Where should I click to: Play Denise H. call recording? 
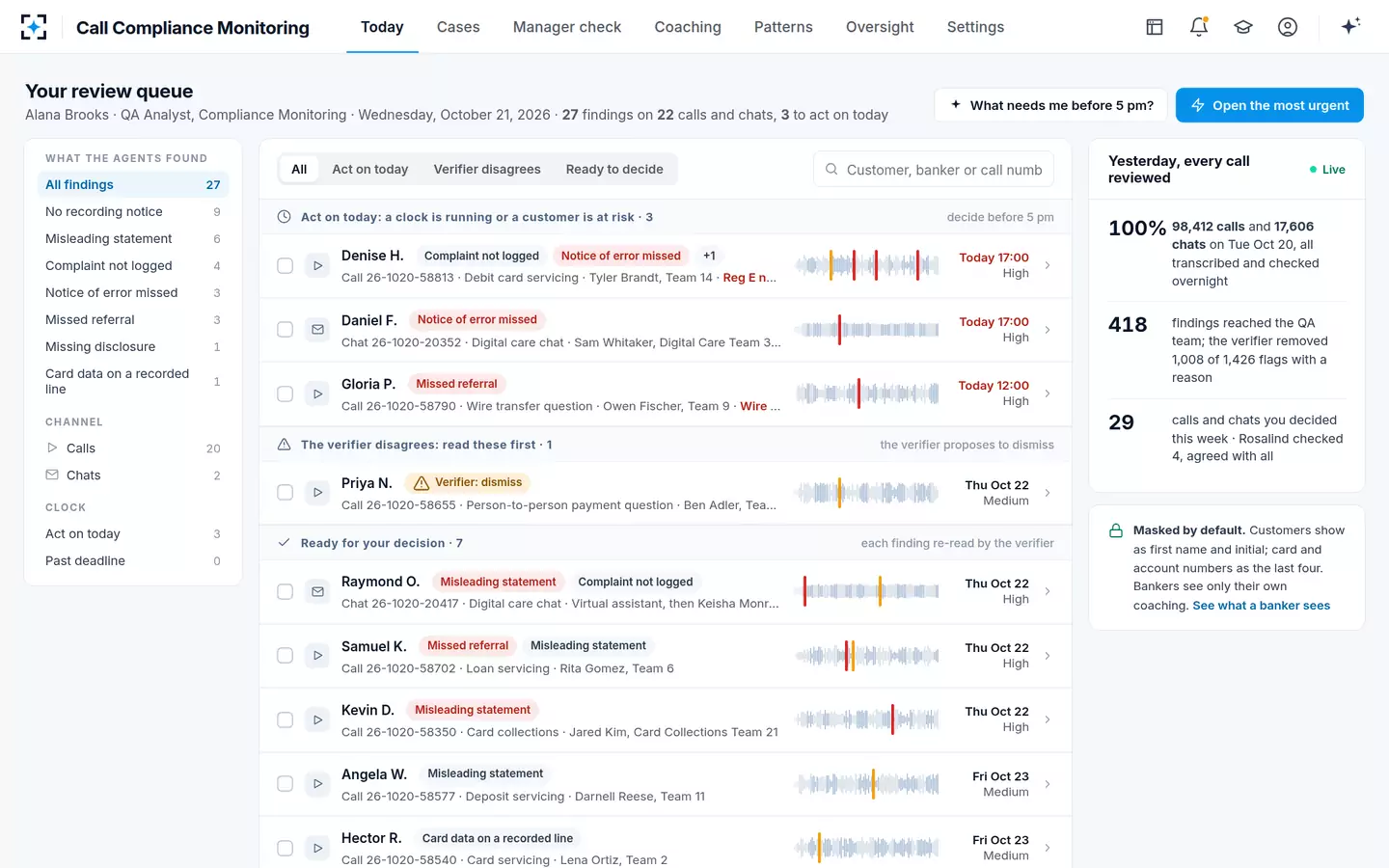317,265
